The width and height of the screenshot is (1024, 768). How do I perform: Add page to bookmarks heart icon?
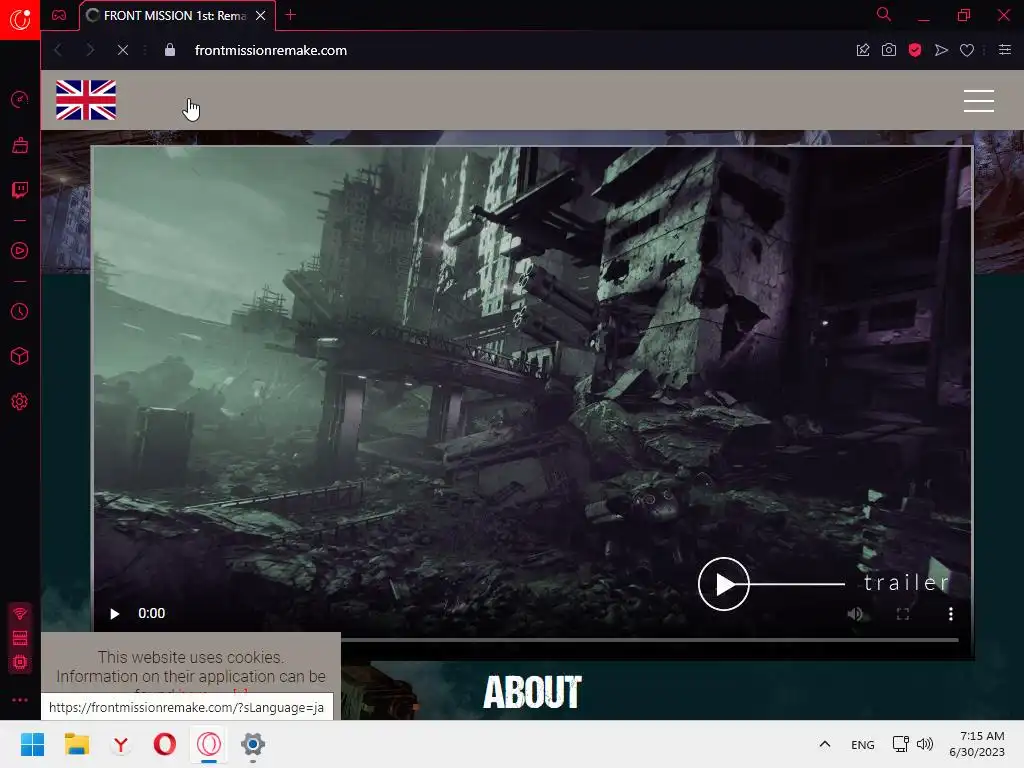point(967,50)
